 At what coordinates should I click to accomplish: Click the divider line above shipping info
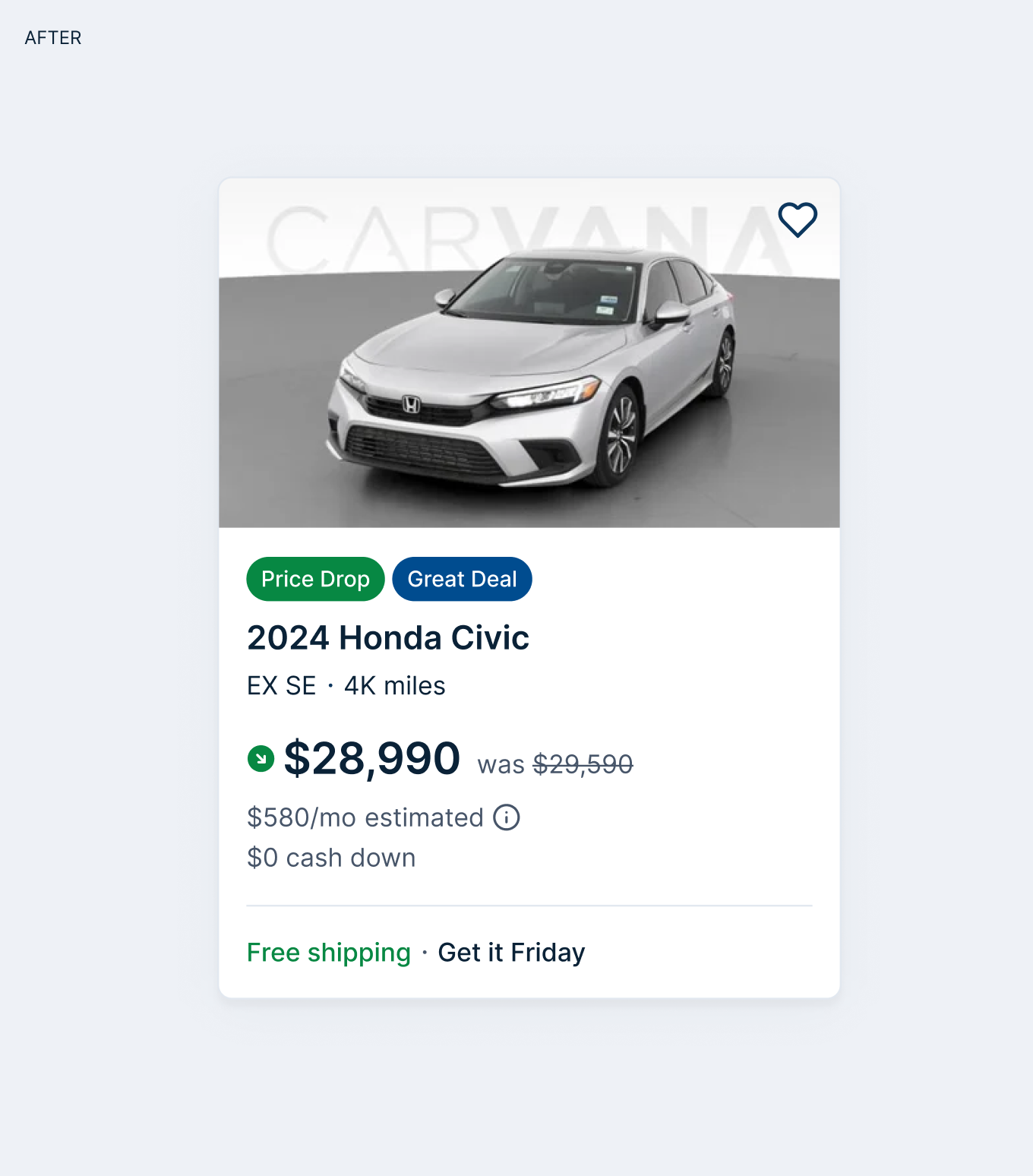pos(529,906)
